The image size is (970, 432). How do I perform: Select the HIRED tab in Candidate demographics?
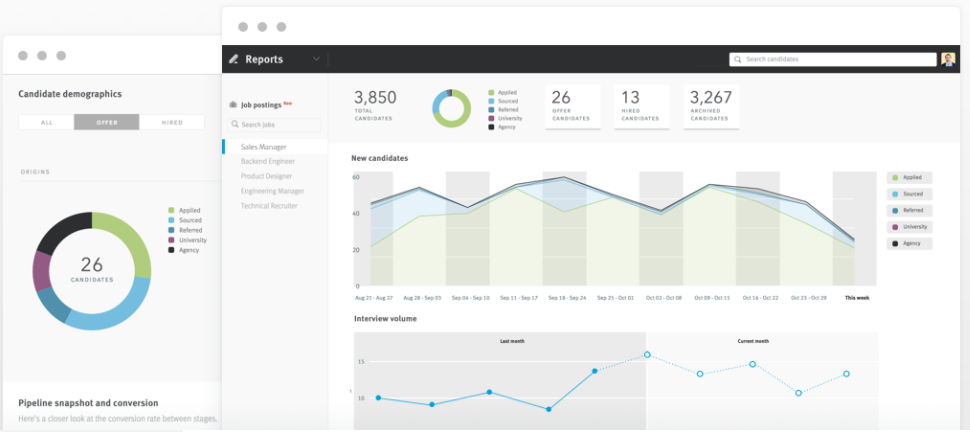coord(172,123)
